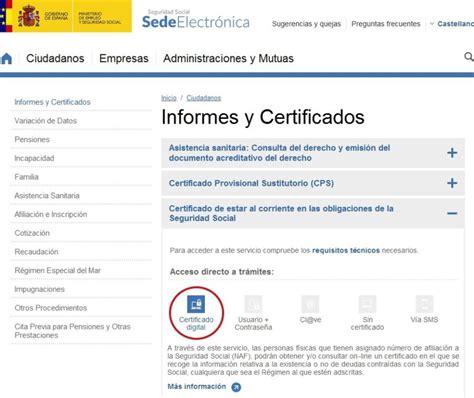474x398 pixels.
Task: Select Familia in the sidebar
Action: [x=26, y=177]
